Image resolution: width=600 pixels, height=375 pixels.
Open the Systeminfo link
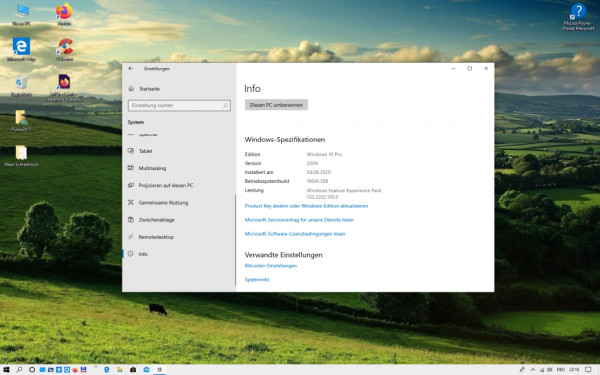[257, 280]
